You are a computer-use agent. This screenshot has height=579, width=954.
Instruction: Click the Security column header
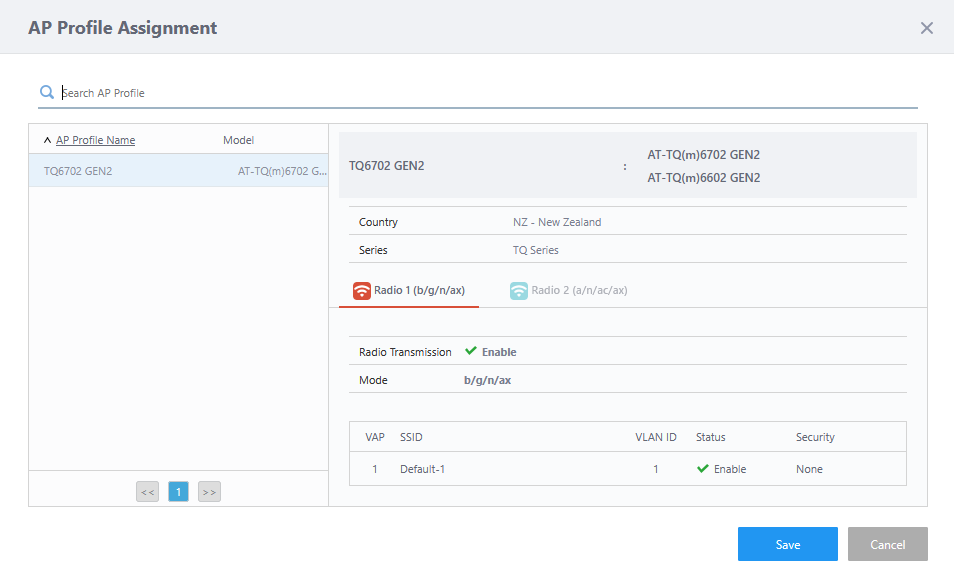click(815, 437)
